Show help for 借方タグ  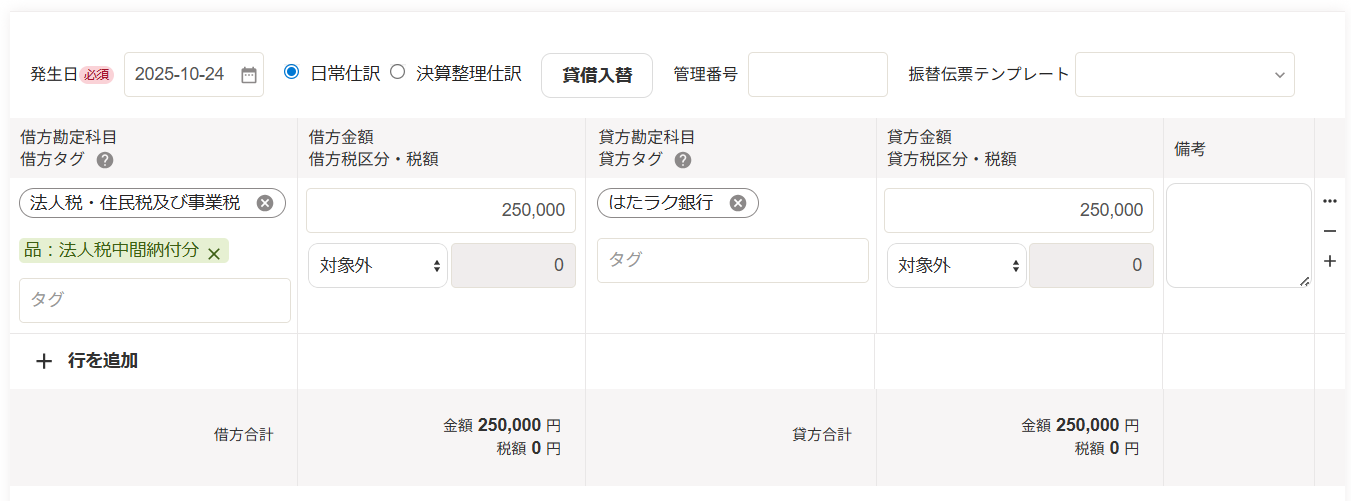(x=105, y=160)
